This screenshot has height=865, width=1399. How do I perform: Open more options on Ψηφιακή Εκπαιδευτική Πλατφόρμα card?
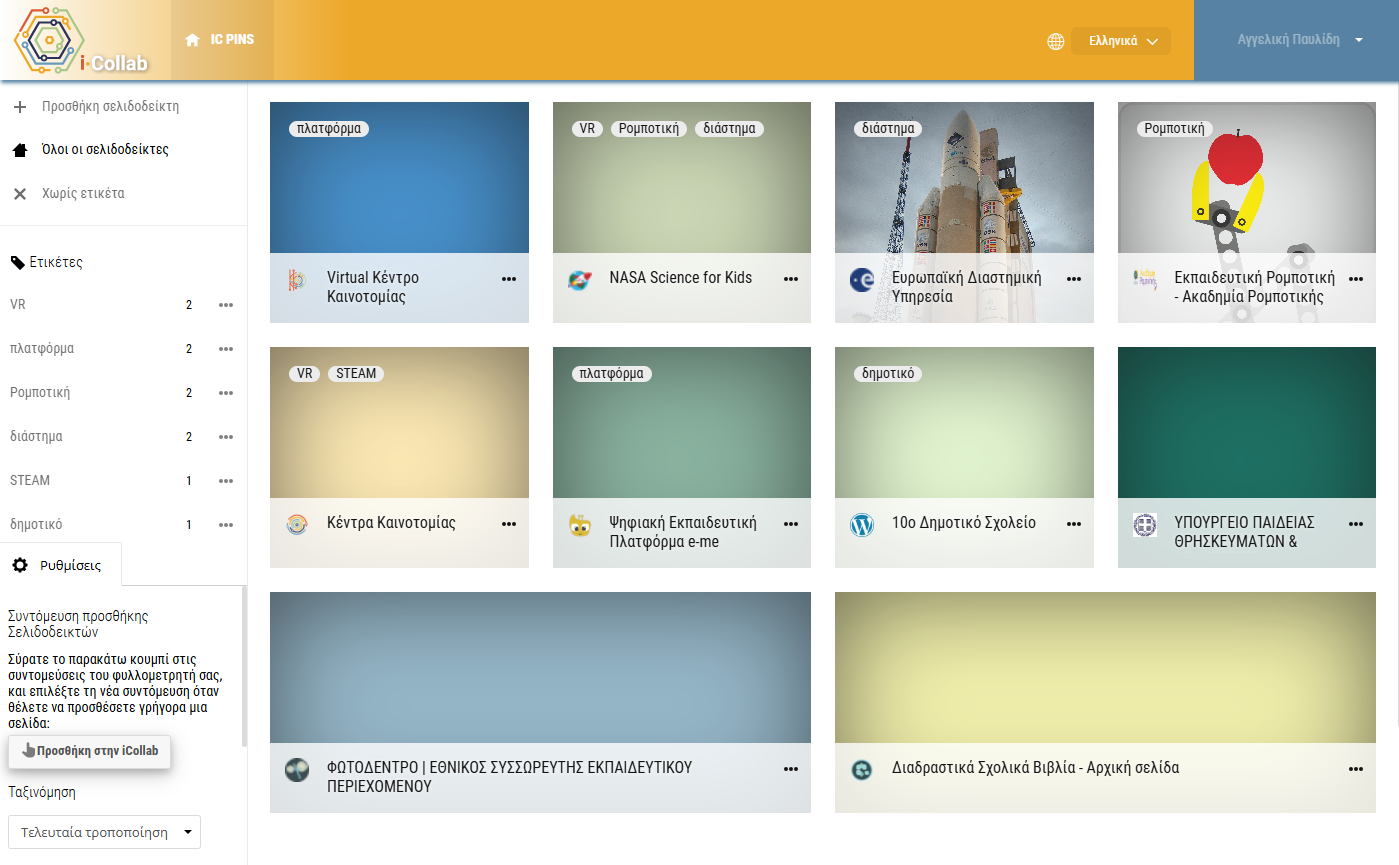pyautogui.click(x=791, y=524)
